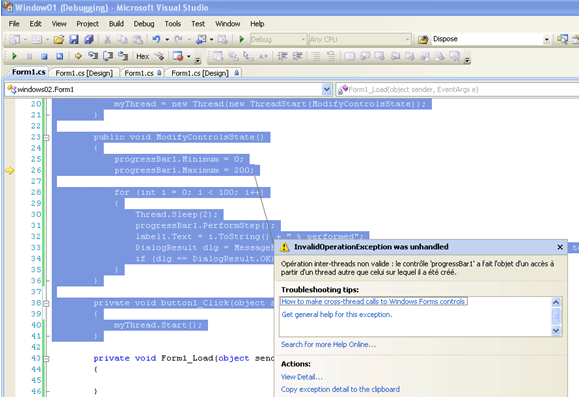Open the Build menu

tap(116, 24)
